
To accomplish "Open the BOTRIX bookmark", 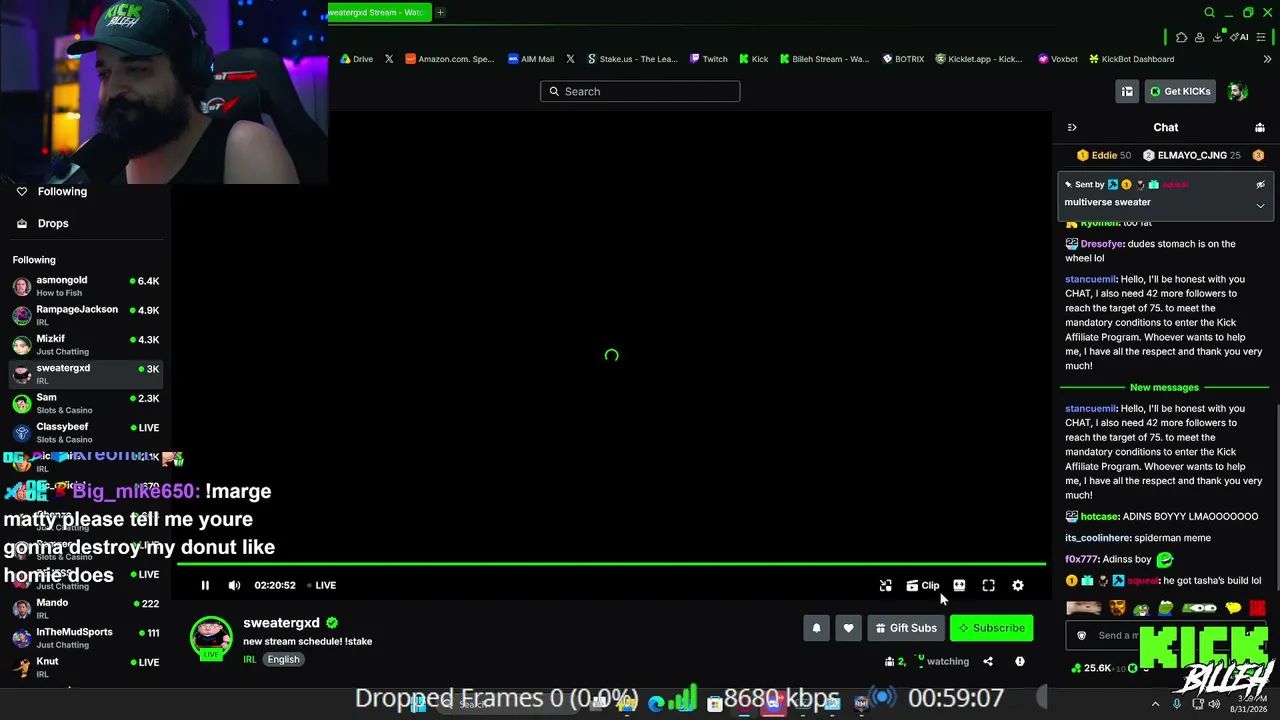I will [x=903, y=59].
